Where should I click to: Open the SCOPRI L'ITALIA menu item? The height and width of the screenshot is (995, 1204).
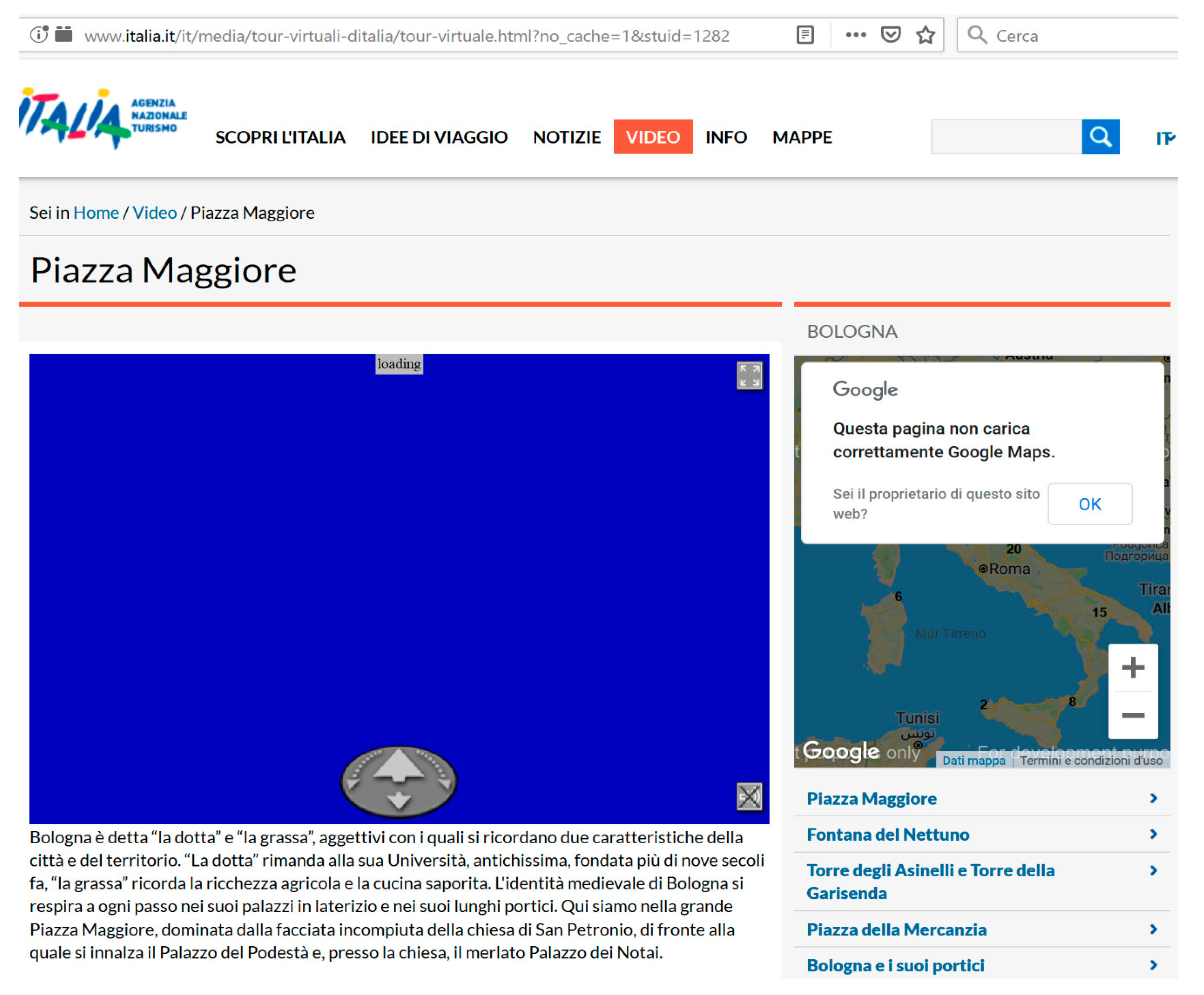[280, 137]
